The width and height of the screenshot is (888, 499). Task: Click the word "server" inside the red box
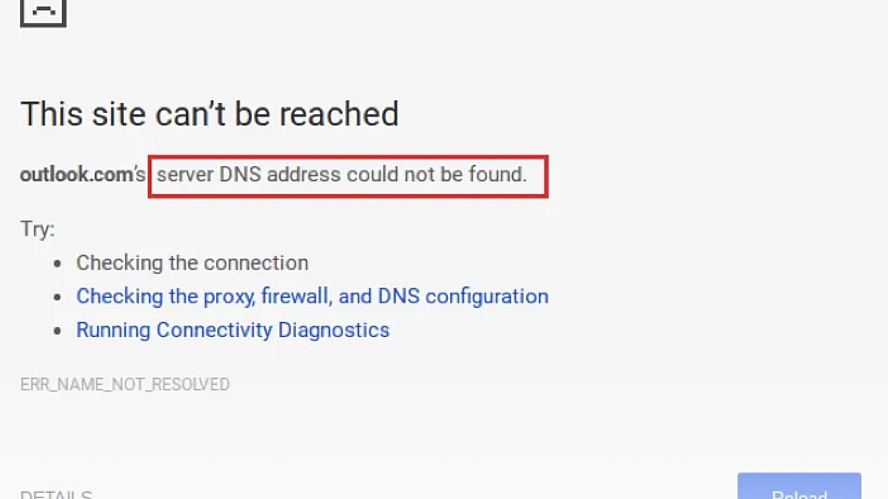point(185,174)
